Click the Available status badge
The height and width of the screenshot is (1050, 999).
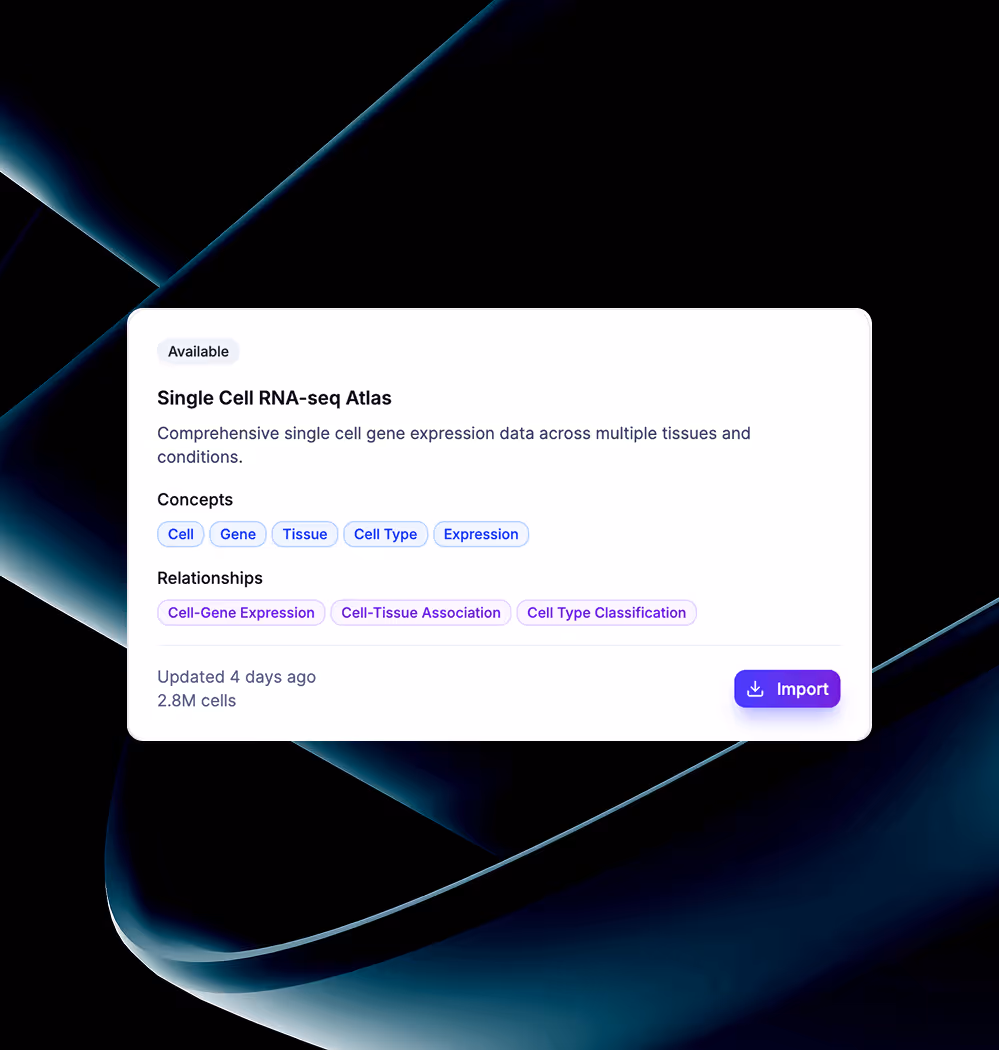[198, 352]
